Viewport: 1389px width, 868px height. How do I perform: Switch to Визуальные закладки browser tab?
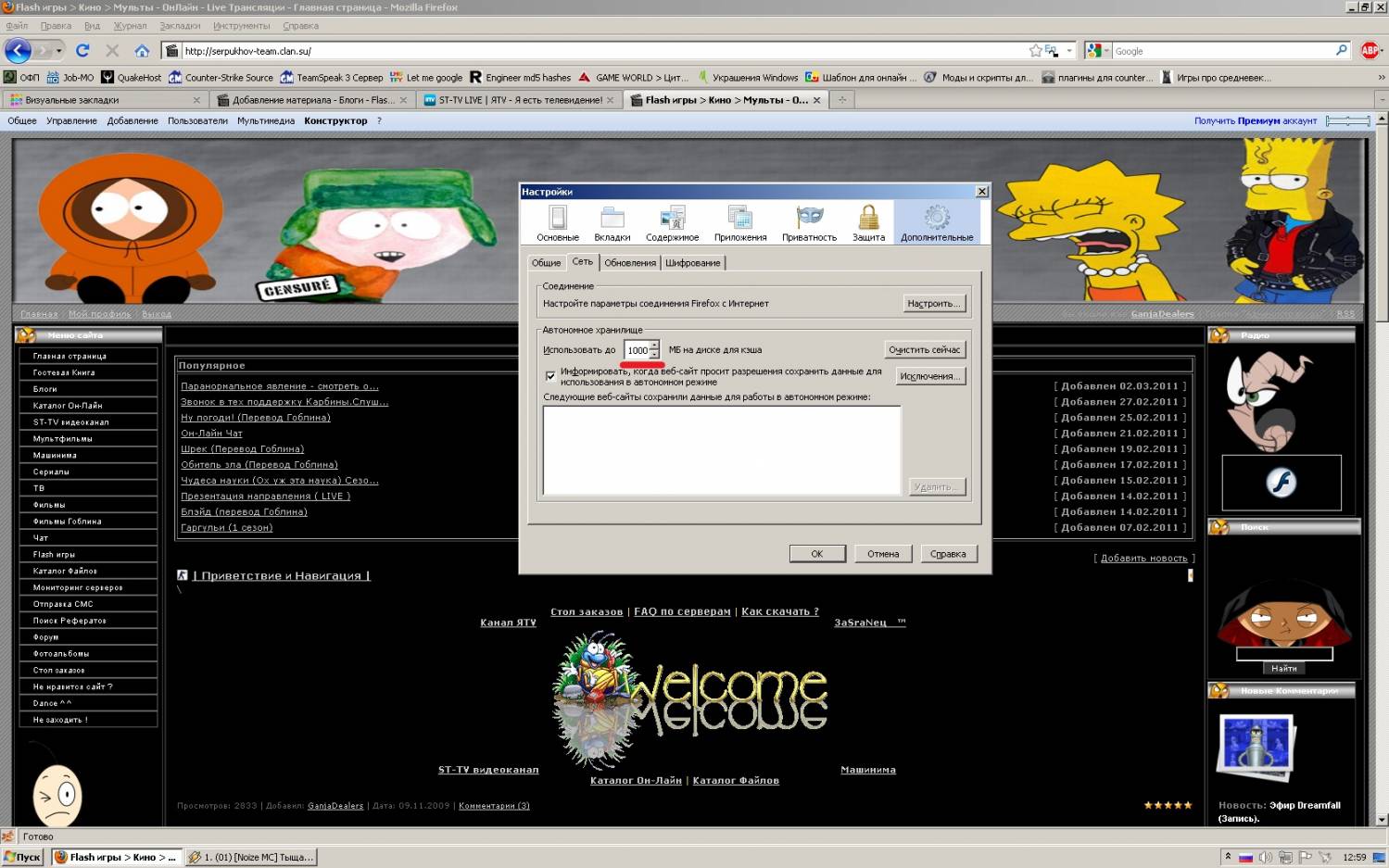click(x=104, y=99)
